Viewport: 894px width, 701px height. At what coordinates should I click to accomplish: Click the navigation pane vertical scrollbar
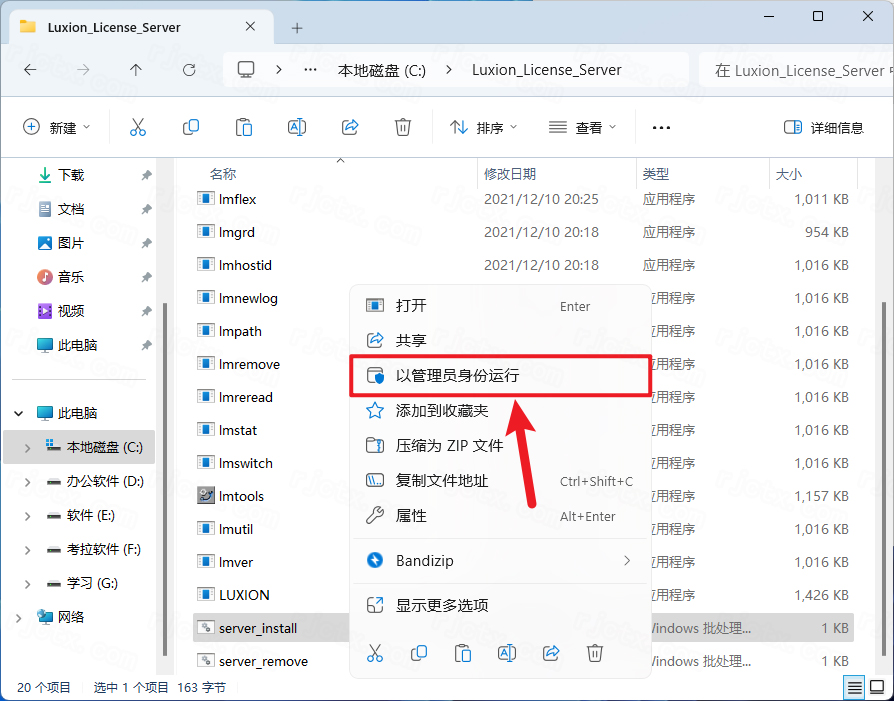tap(165, 479)
